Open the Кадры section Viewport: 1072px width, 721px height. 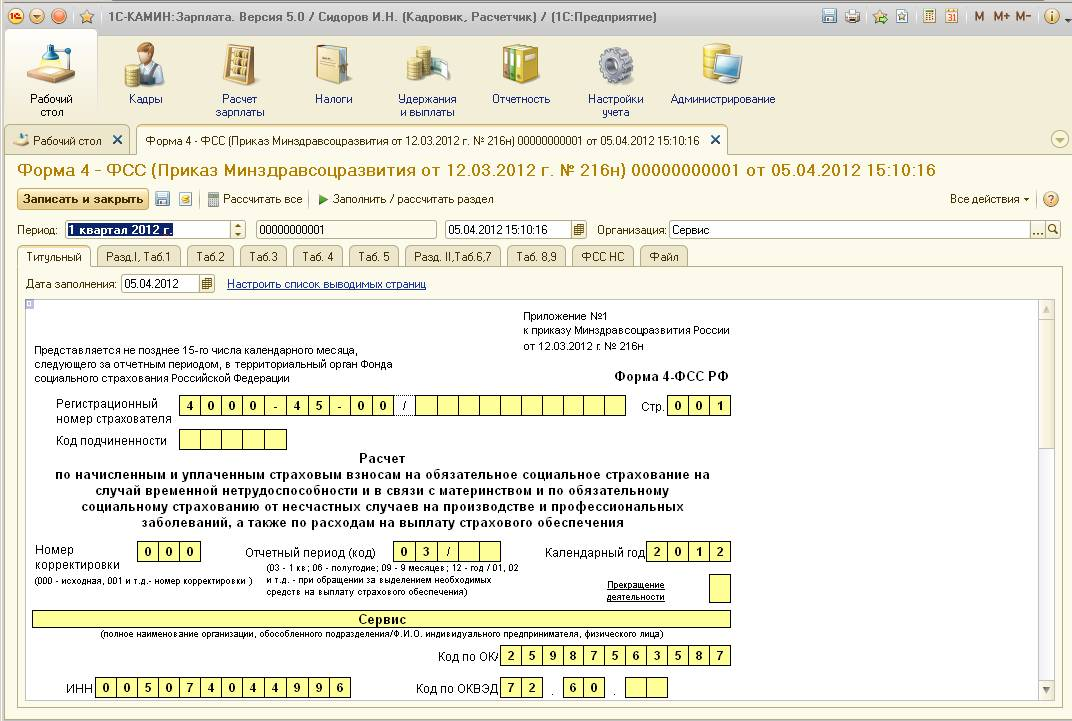click(x=145, y=76)
